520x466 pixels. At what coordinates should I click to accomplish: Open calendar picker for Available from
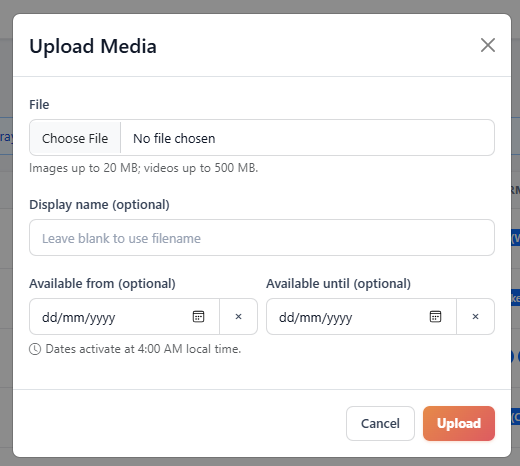[x=198, y=317]
